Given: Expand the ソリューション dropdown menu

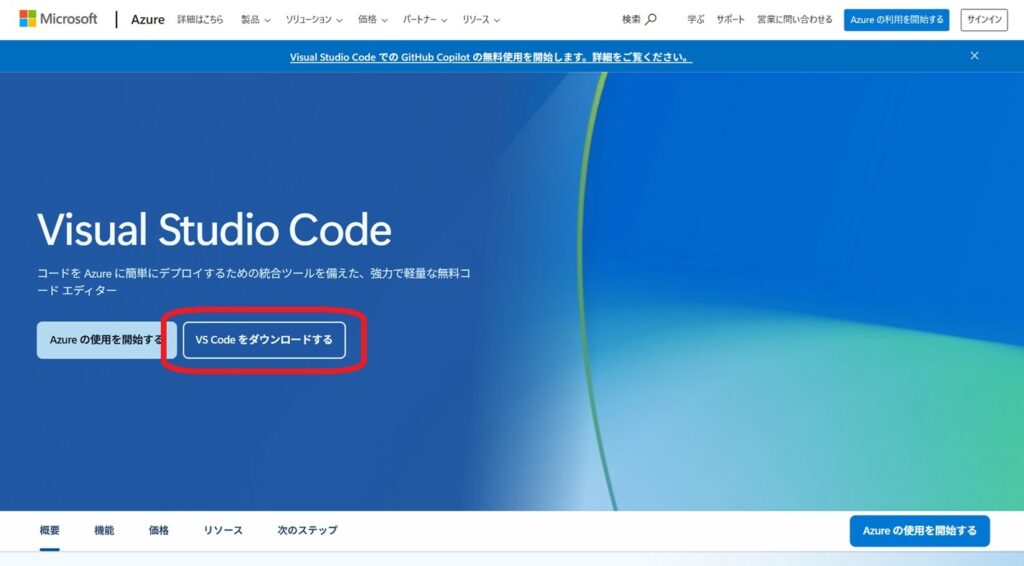Looking at the screenshot, I should click(313, 20).
